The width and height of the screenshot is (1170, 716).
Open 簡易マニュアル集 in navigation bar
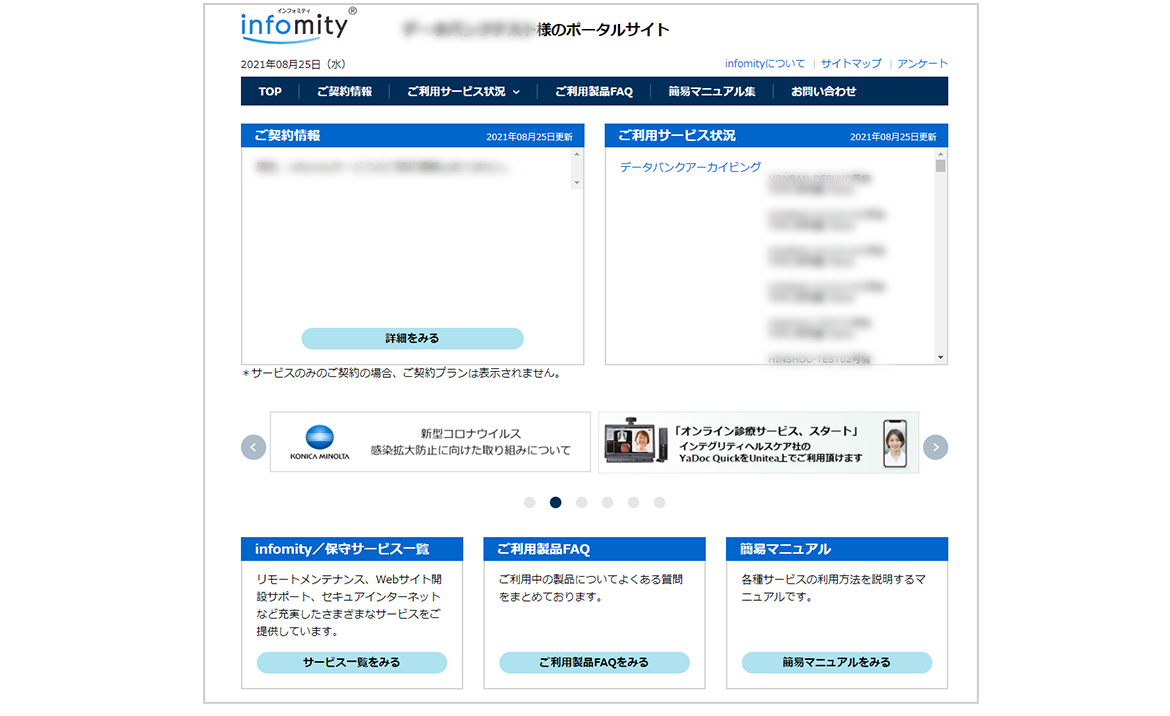[x=712, y=91]
